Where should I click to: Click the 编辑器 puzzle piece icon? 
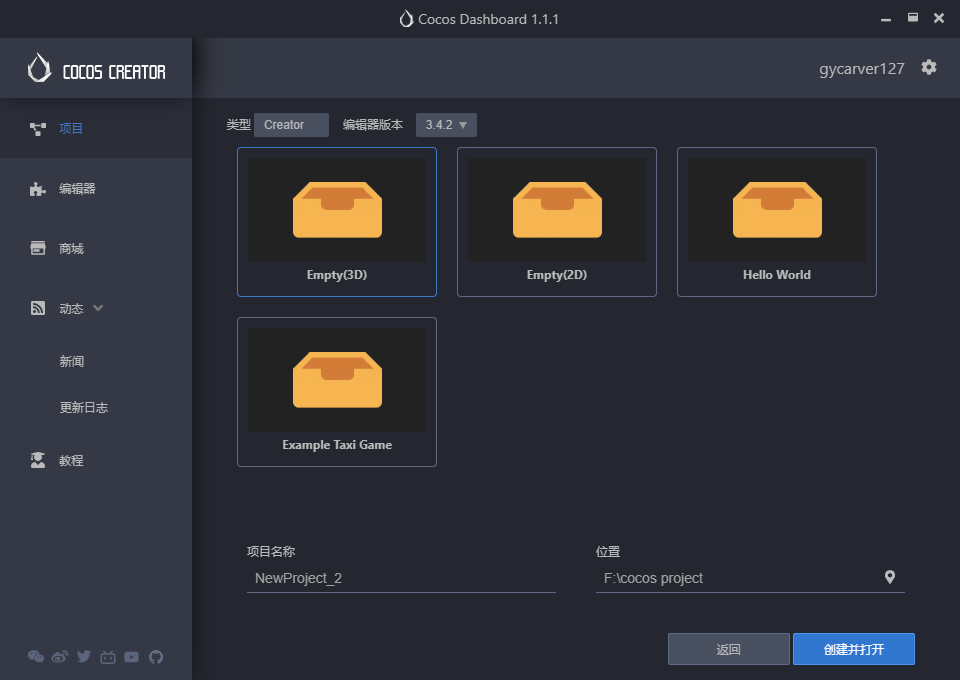pos(38,189)
